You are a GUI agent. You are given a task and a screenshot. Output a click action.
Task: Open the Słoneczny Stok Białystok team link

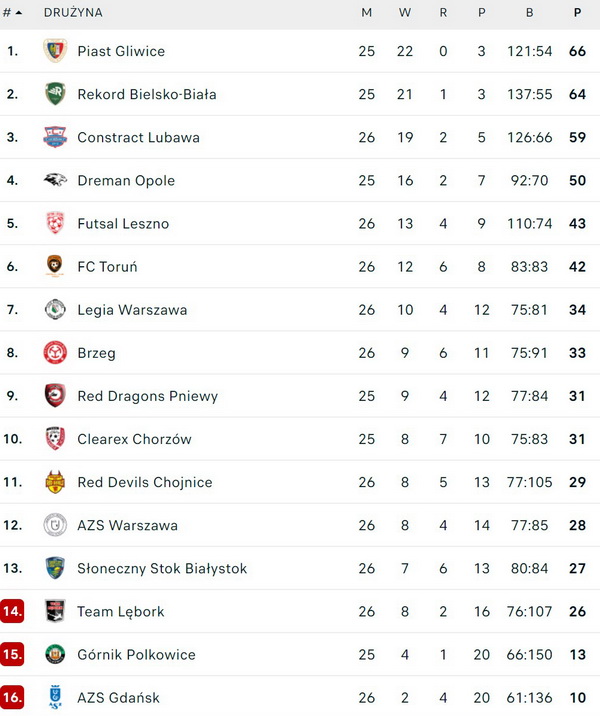(162, 568)
